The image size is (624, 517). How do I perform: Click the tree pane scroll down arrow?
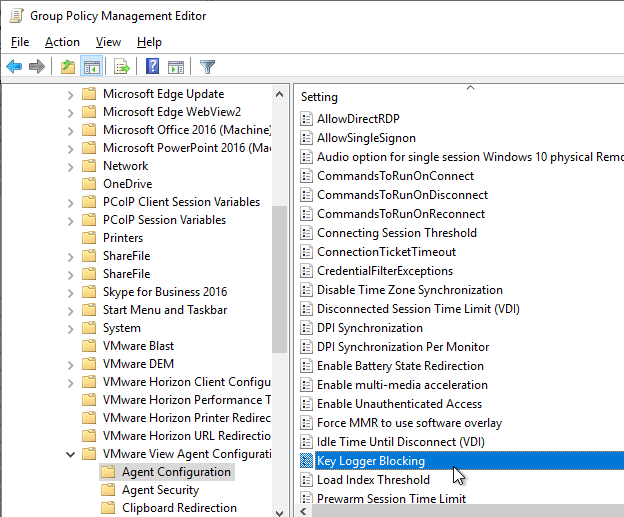[x=279, y=513]
